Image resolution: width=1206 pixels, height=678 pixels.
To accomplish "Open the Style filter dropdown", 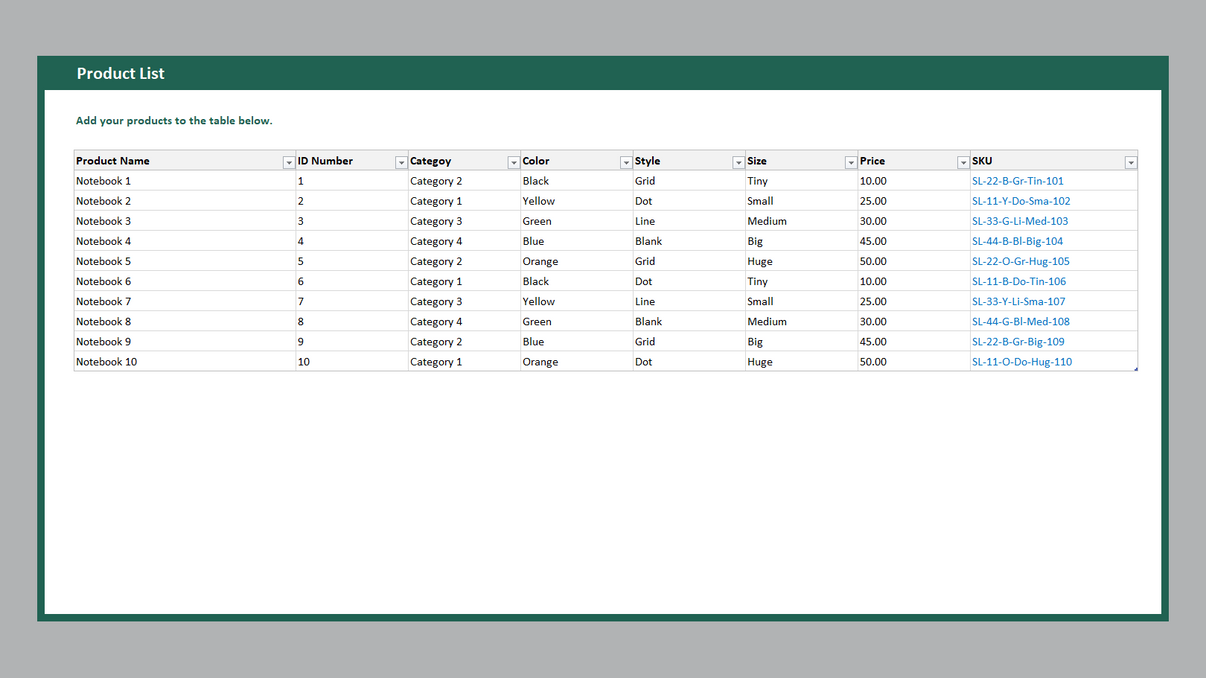I will coord(738,161).
